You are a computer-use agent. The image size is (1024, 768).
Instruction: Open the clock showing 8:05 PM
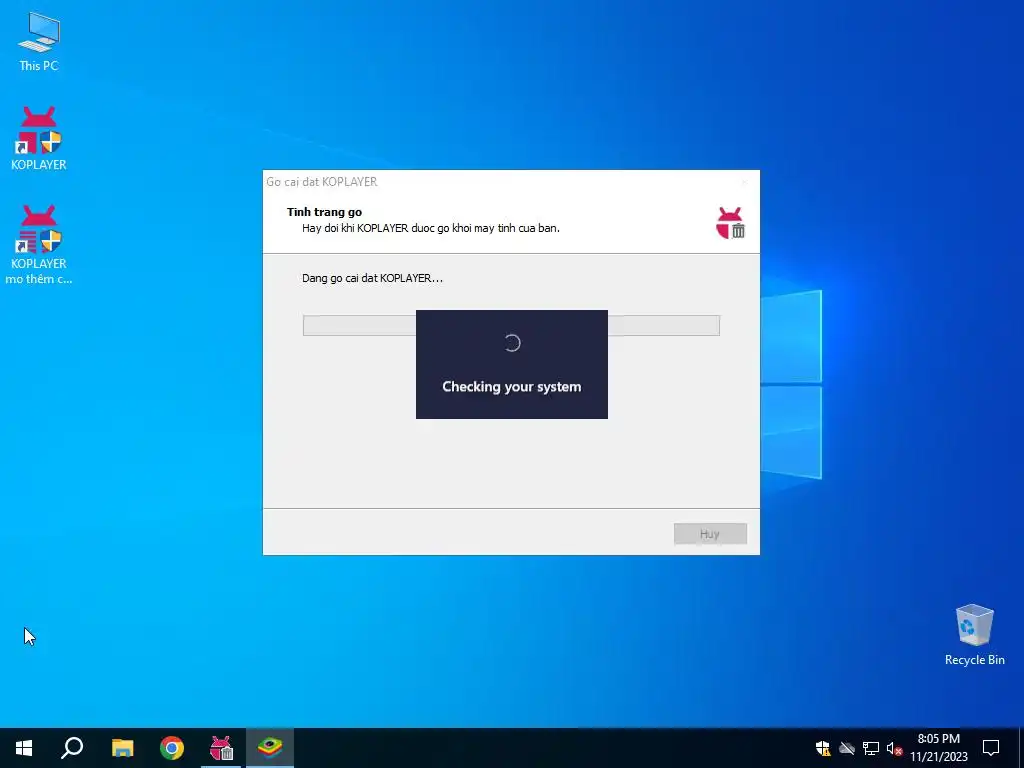coord(938,748)
